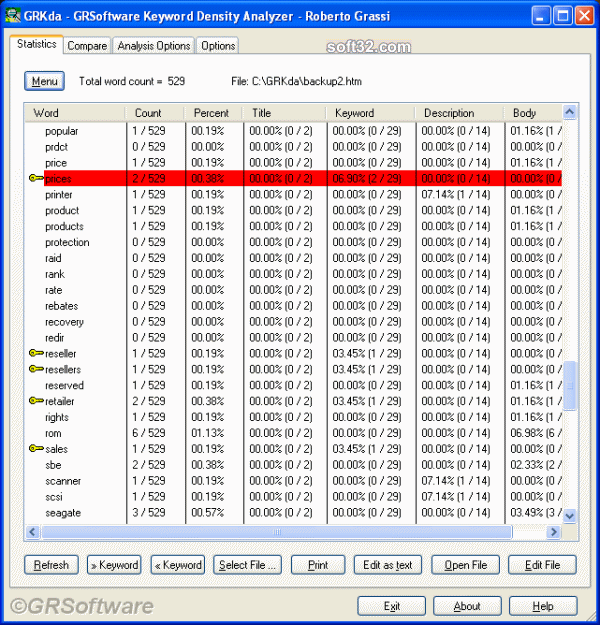Select the word 'products' in list
The image size is (600, 625).
tap(65, 226)
